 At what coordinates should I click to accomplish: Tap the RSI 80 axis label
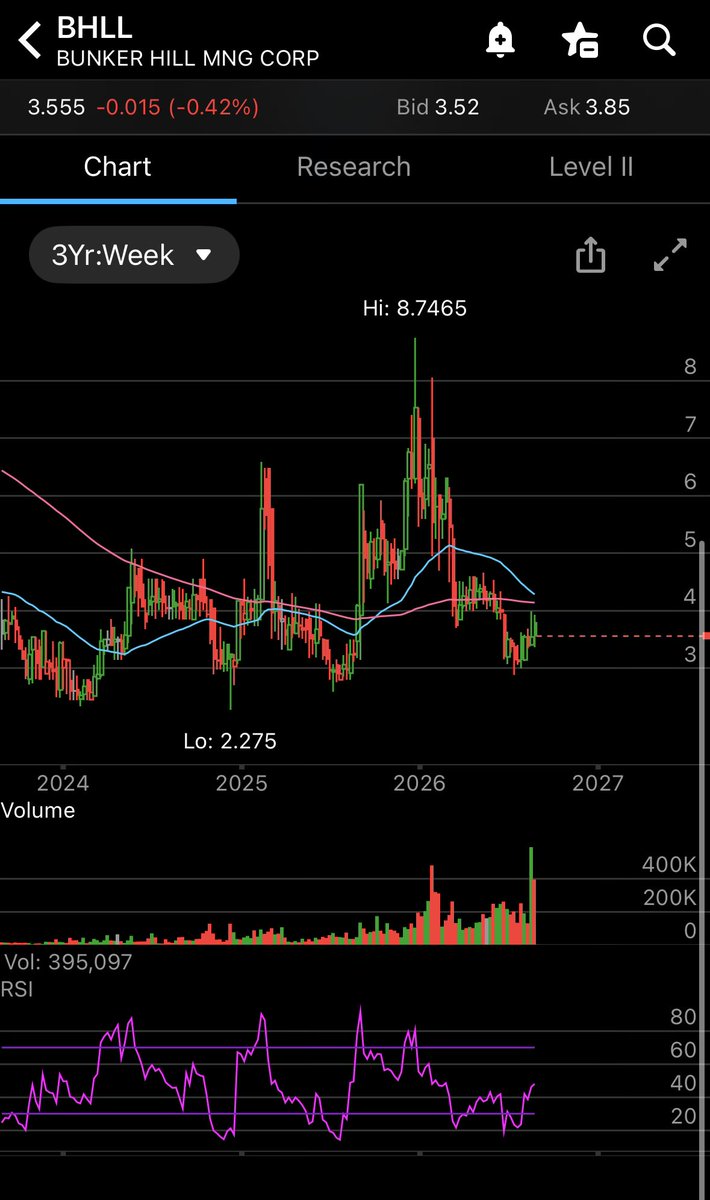683,1018
